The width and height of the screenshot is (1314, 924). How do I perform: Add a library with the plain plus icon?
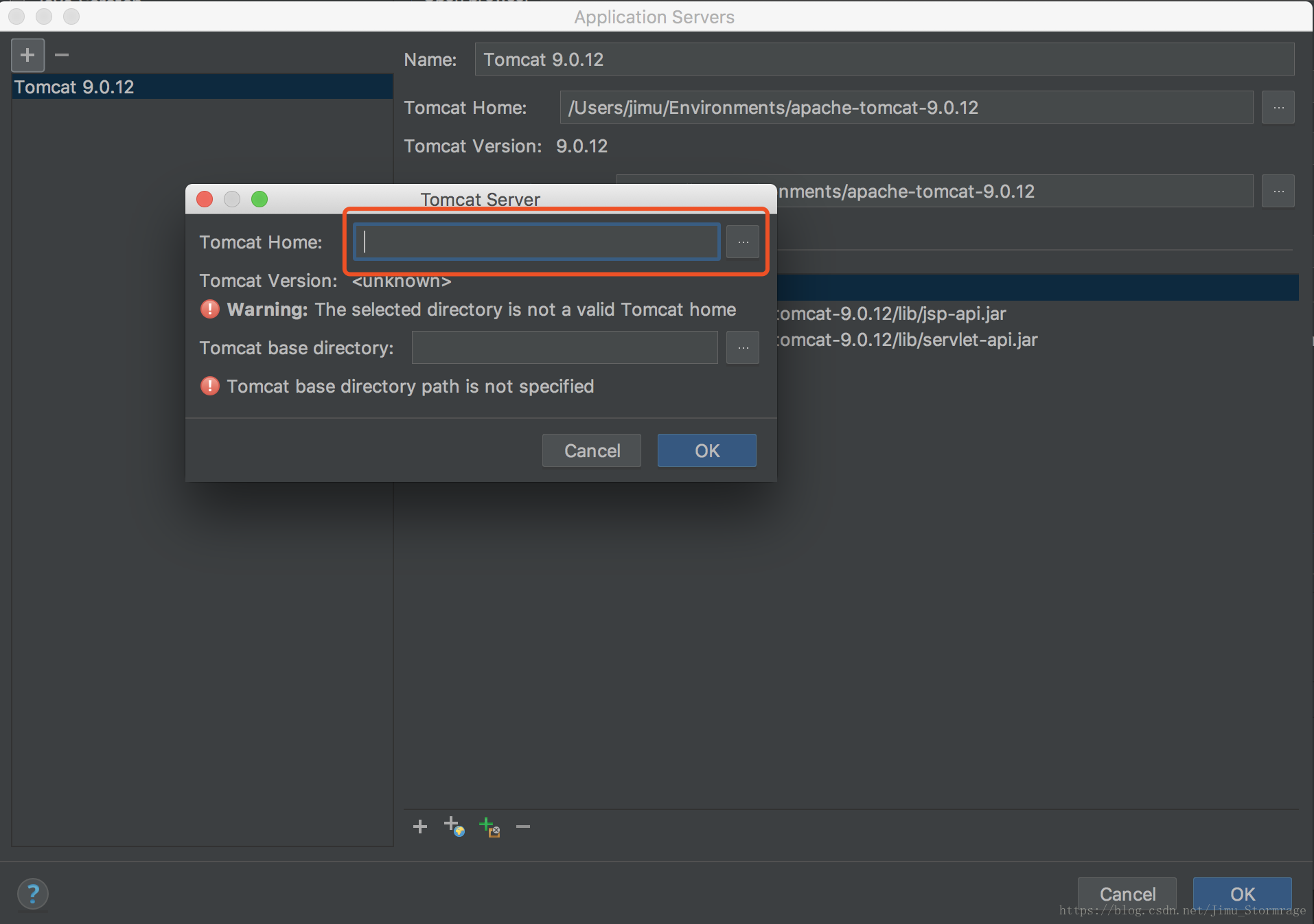420,827
